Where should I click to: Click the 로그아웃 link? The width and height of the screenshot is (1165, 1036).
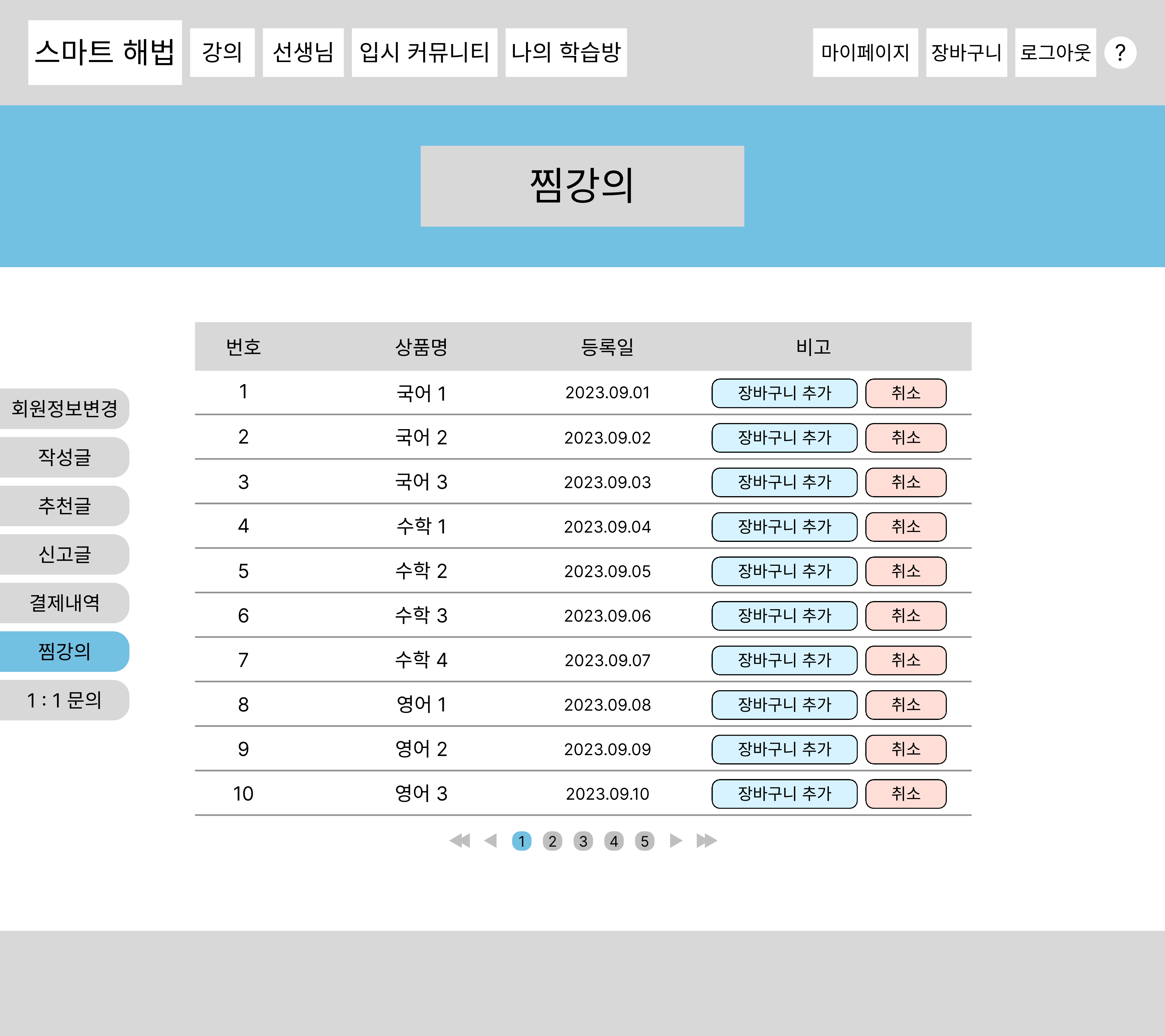pos(1054,52)
